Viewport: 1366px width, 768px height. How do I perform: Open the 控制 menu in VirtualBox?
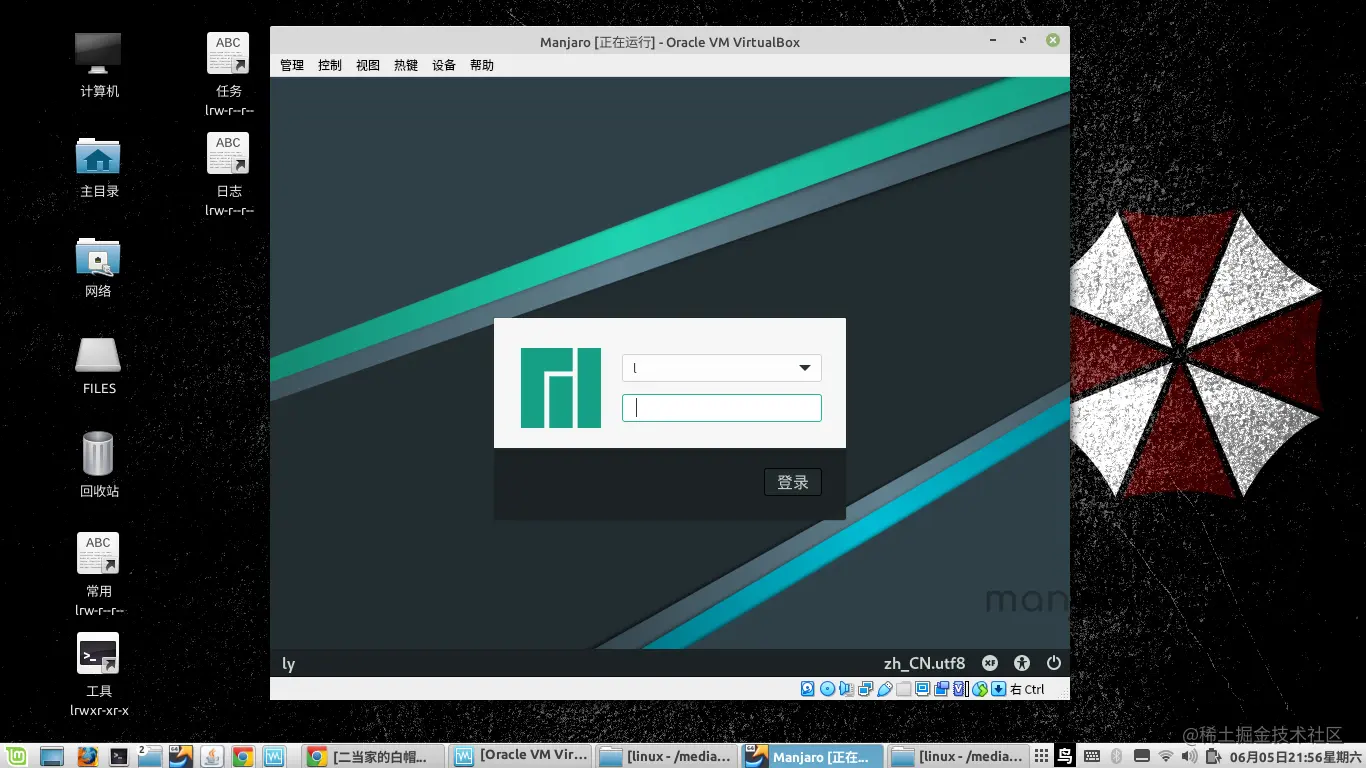(330, 65)
